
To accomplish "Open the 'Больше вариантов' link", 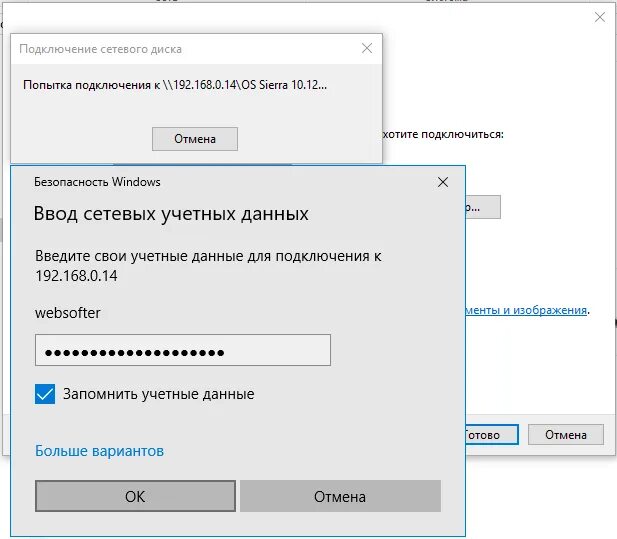I will 99,451.
